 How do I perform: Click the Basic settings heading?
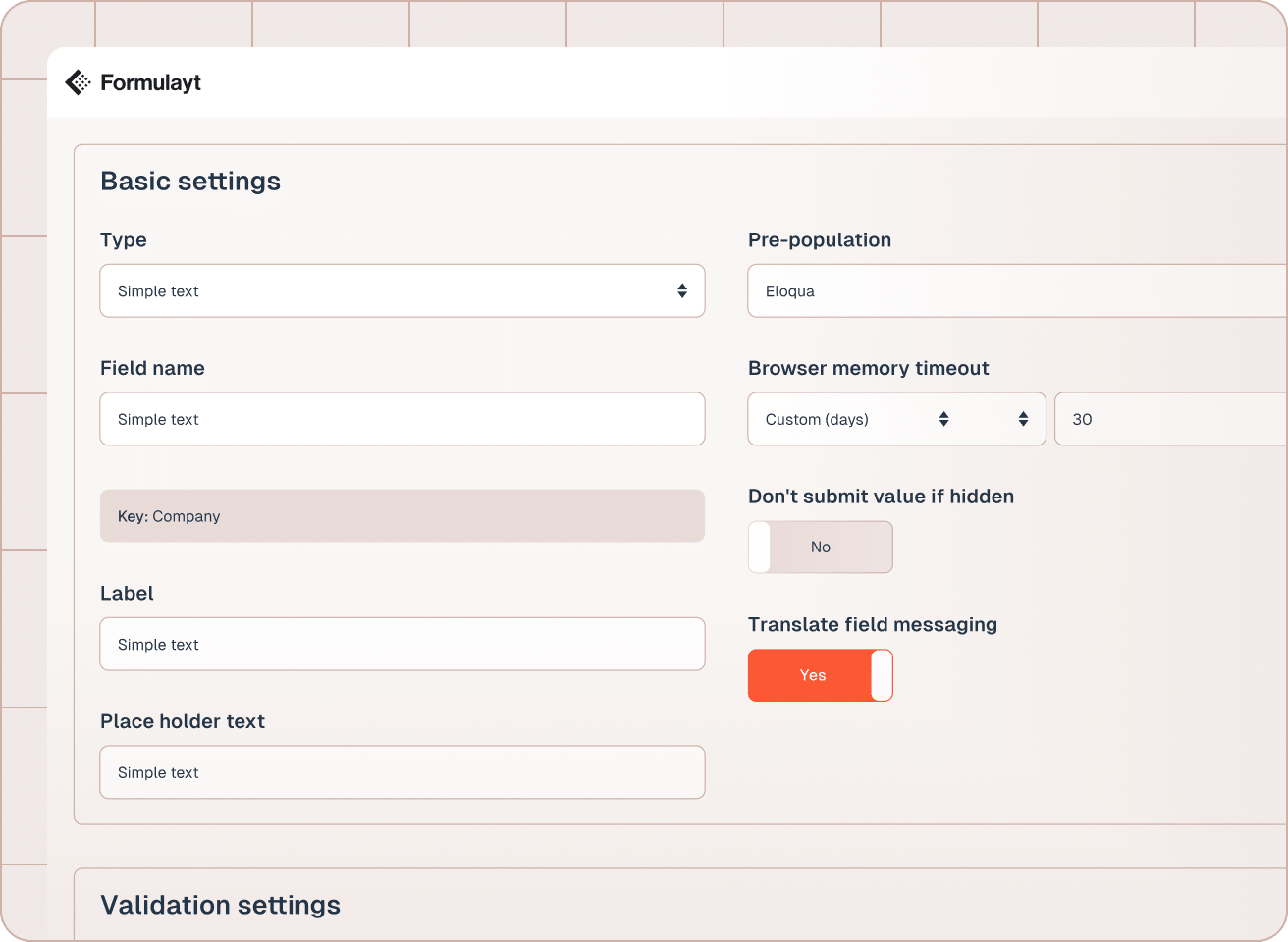click(190, 182)
